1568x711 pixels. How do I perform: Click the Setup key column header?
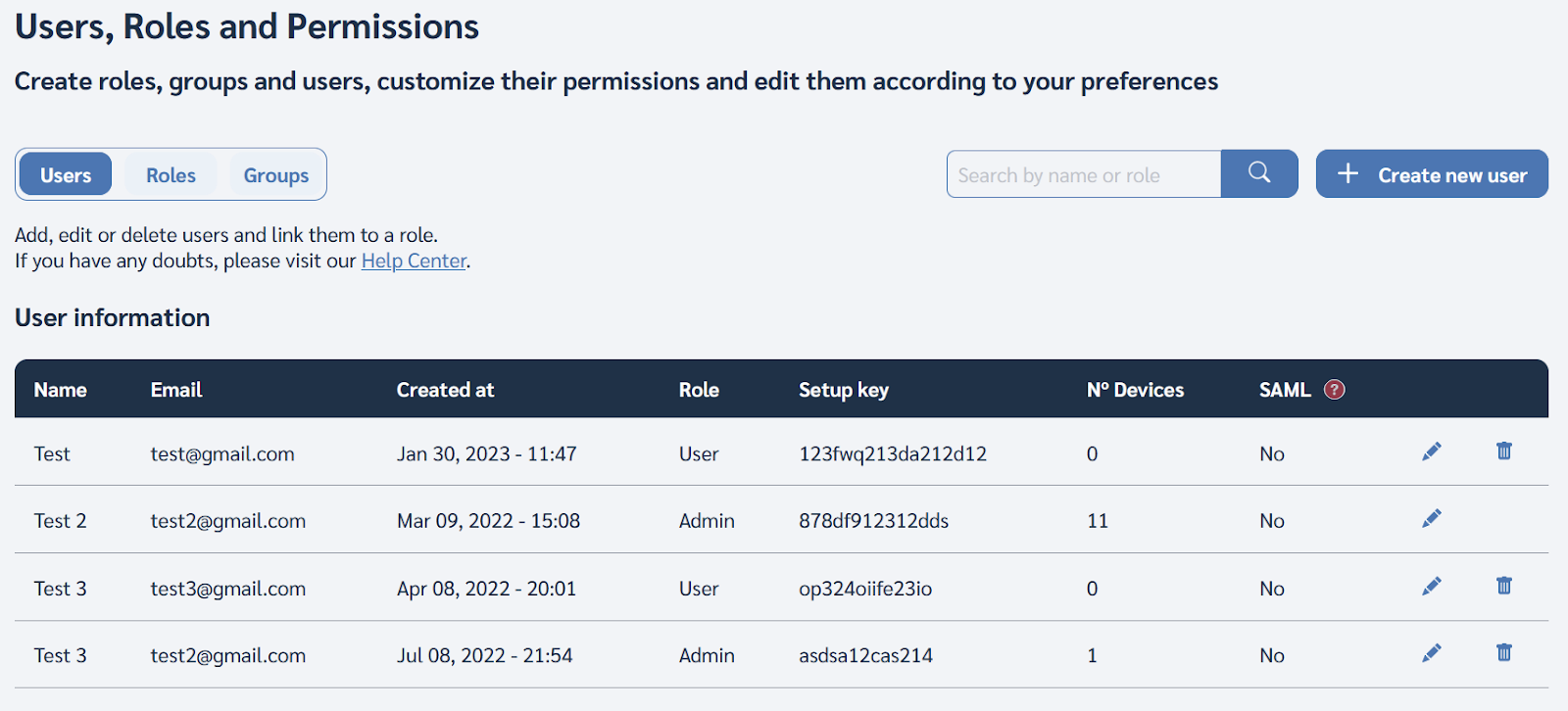844,390
